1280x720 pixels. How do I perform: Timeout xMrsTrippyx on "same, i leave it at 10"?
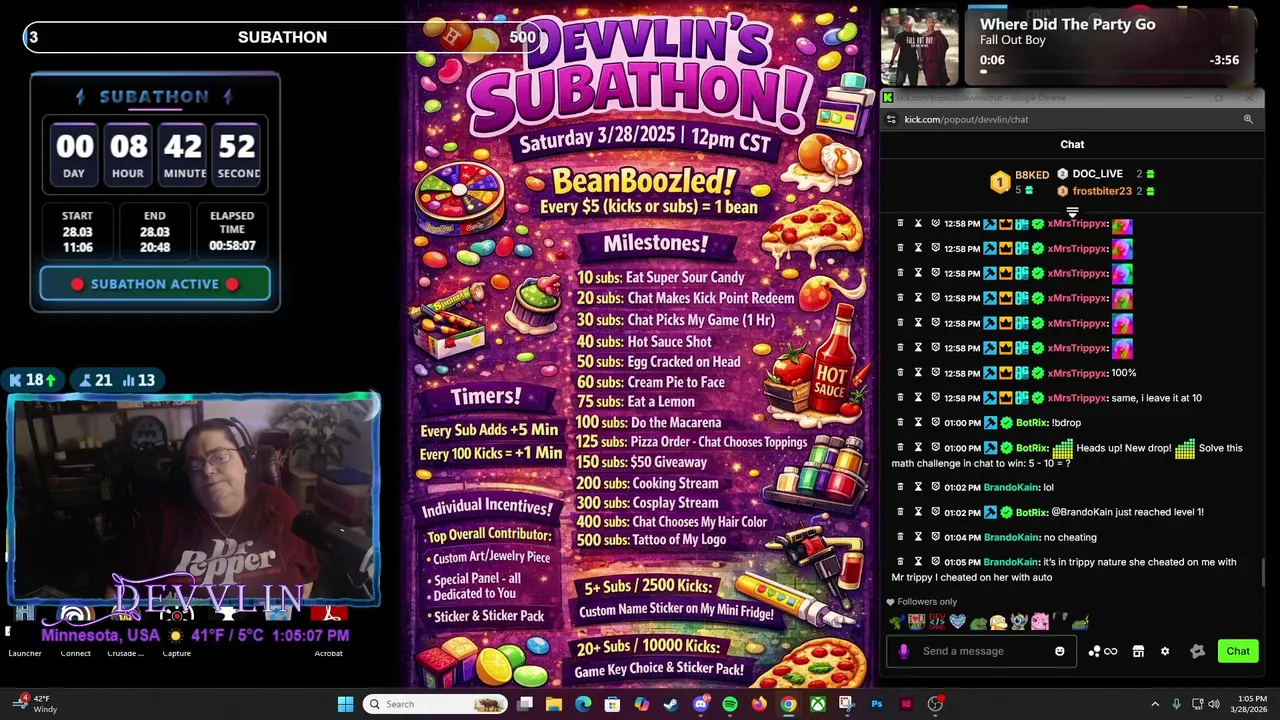point(918,398)
